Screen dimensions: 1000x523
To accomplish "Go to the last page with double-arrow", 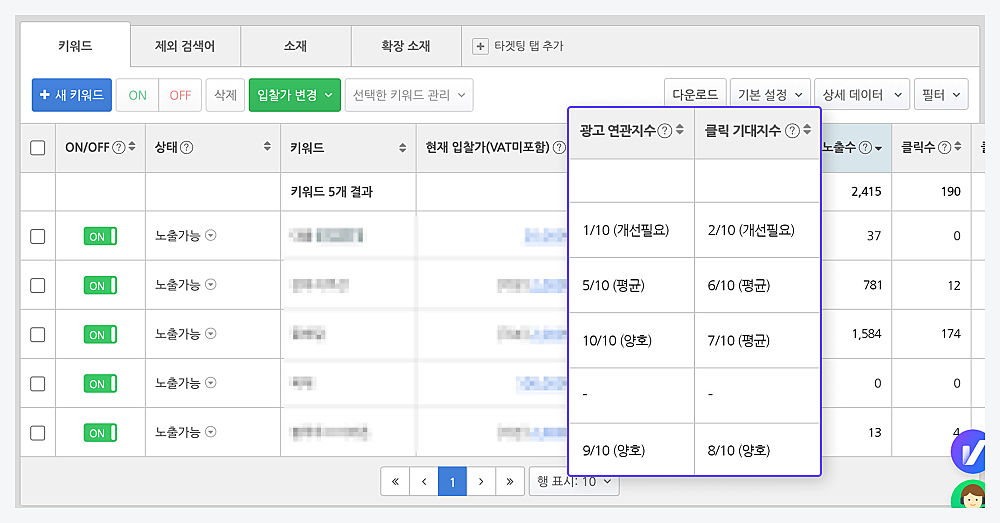I will pyautogui.click(x=510, y=481).
